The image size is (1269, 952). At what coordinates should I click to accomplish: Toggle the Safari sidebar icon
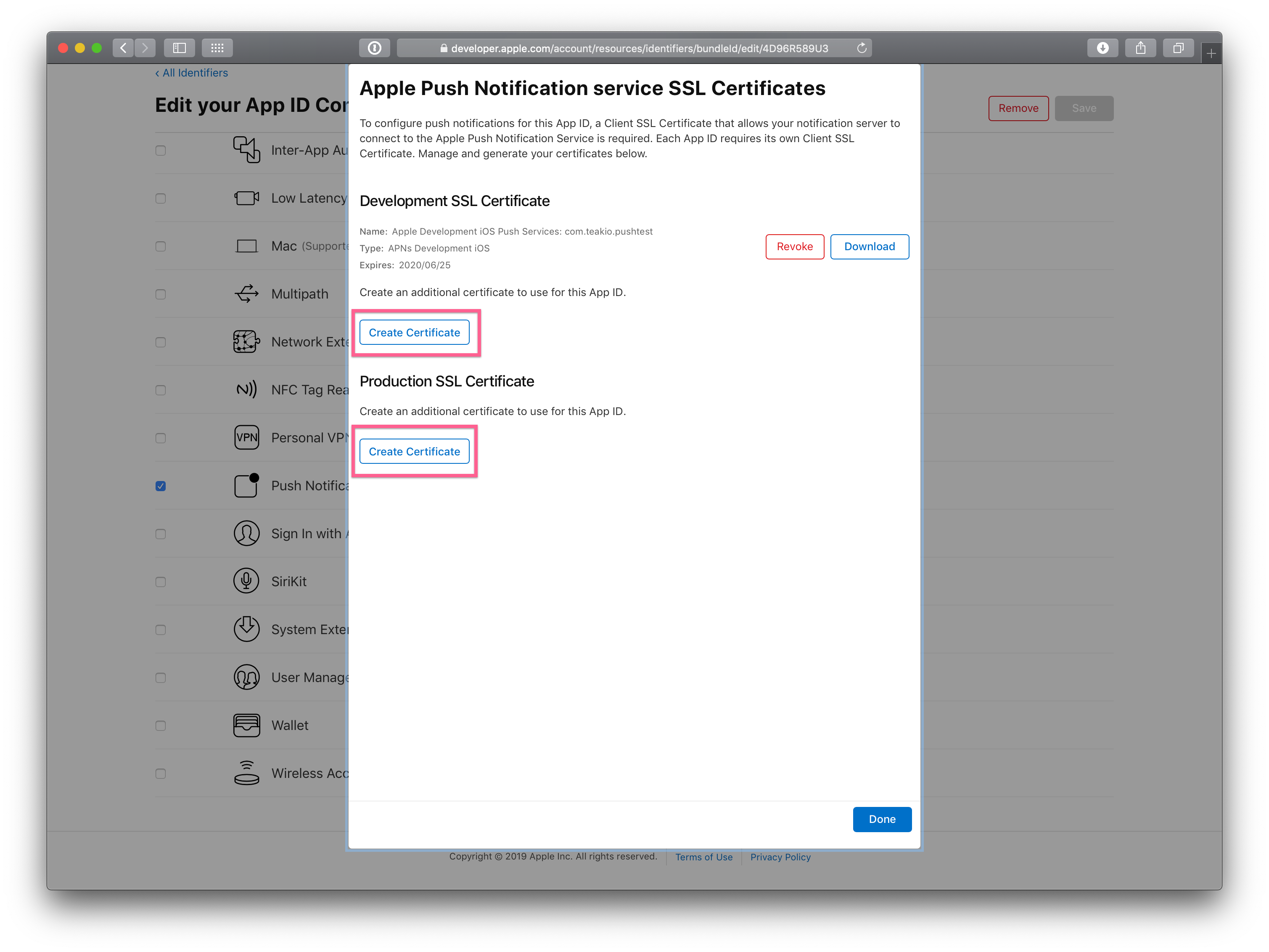coord(180,48)
